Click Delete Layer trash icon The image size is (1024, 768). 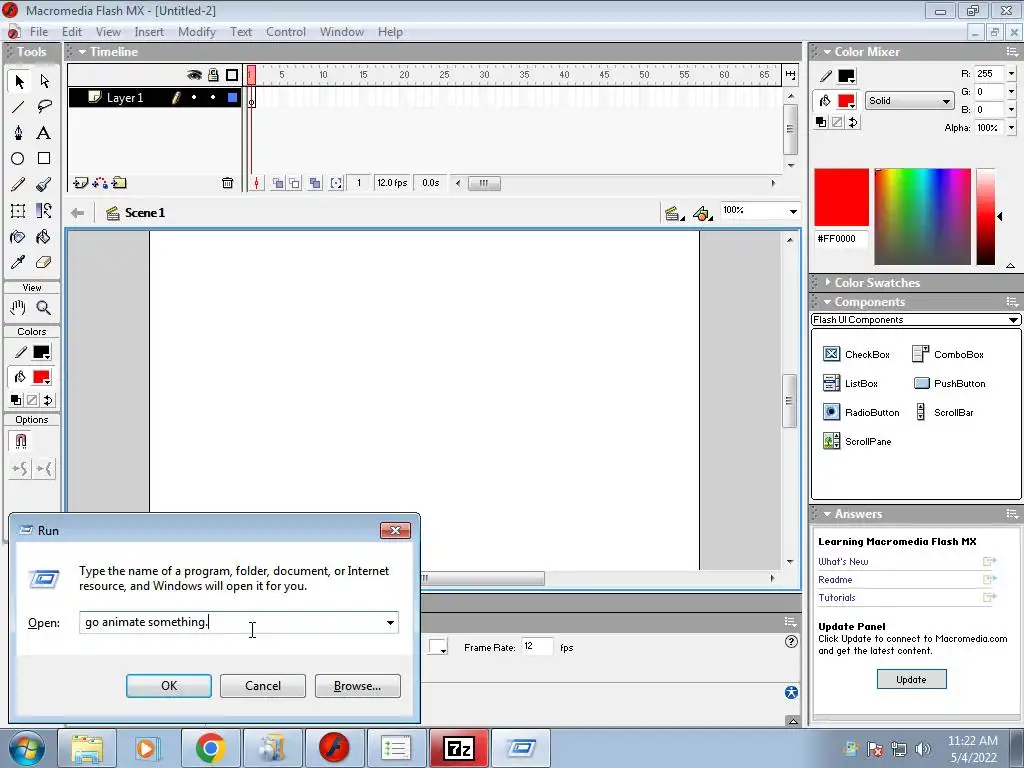(227, 183)
